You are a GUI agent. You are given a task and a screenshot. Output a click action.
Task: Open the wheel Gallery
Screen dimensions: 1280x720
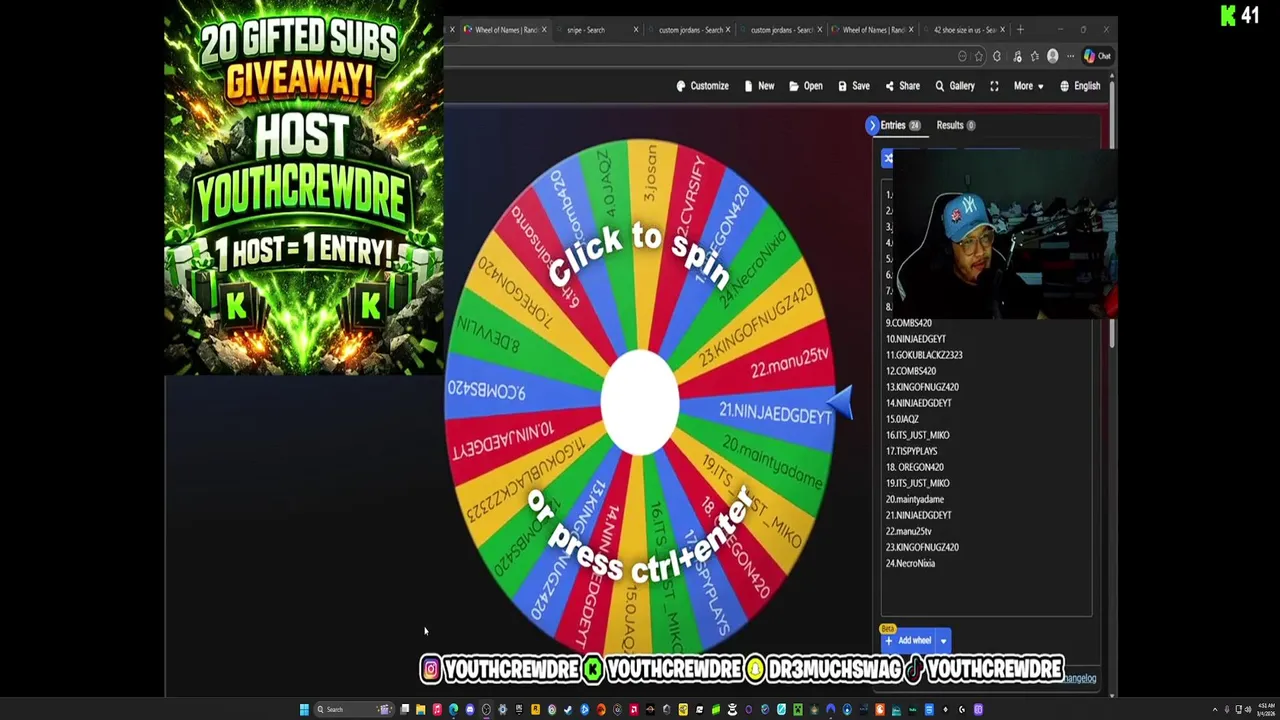(955, 86)
